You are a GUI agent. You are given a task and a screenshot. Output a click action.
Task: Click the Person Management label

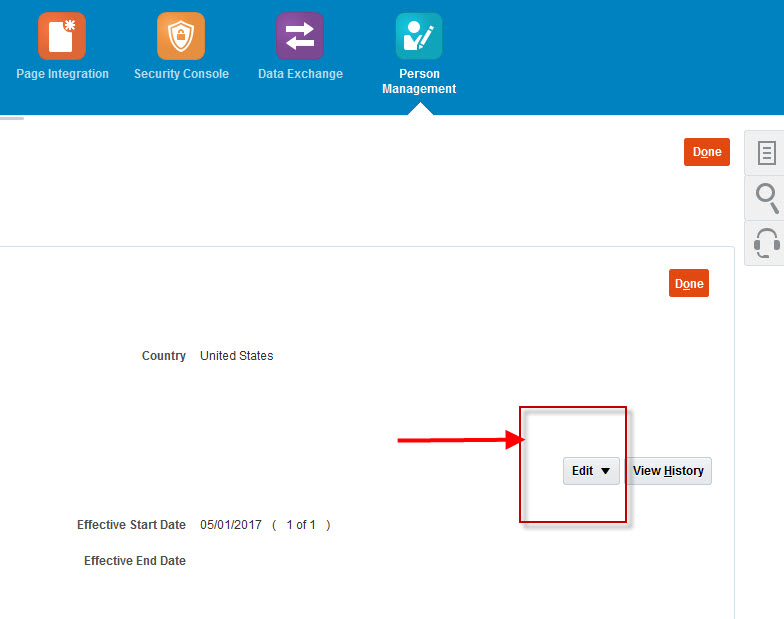419,81
